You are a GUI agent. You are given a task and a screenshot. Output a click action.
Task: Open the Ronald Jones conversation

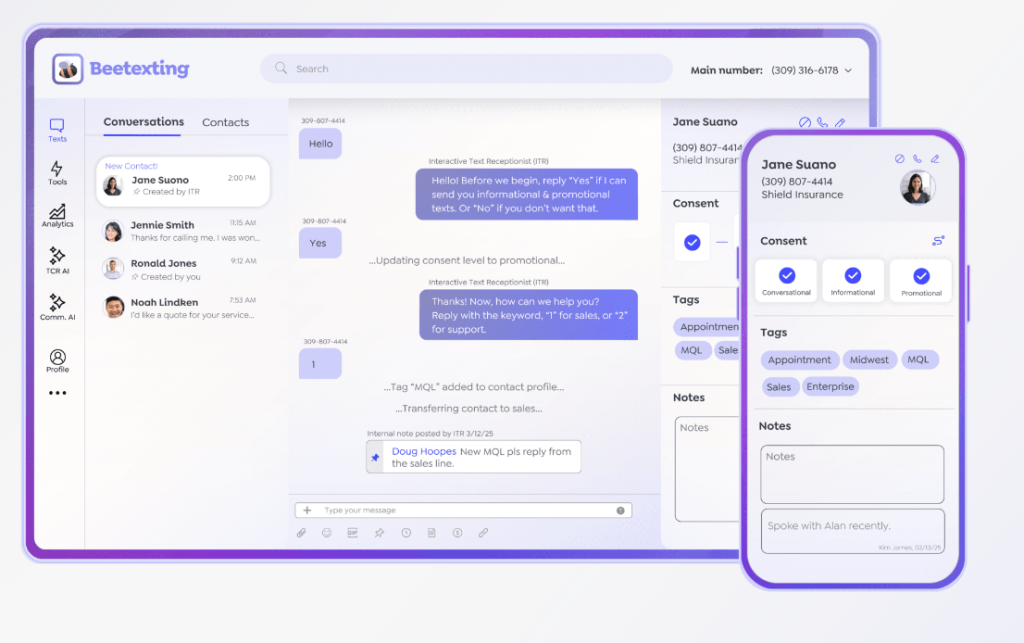coord(183,269)
